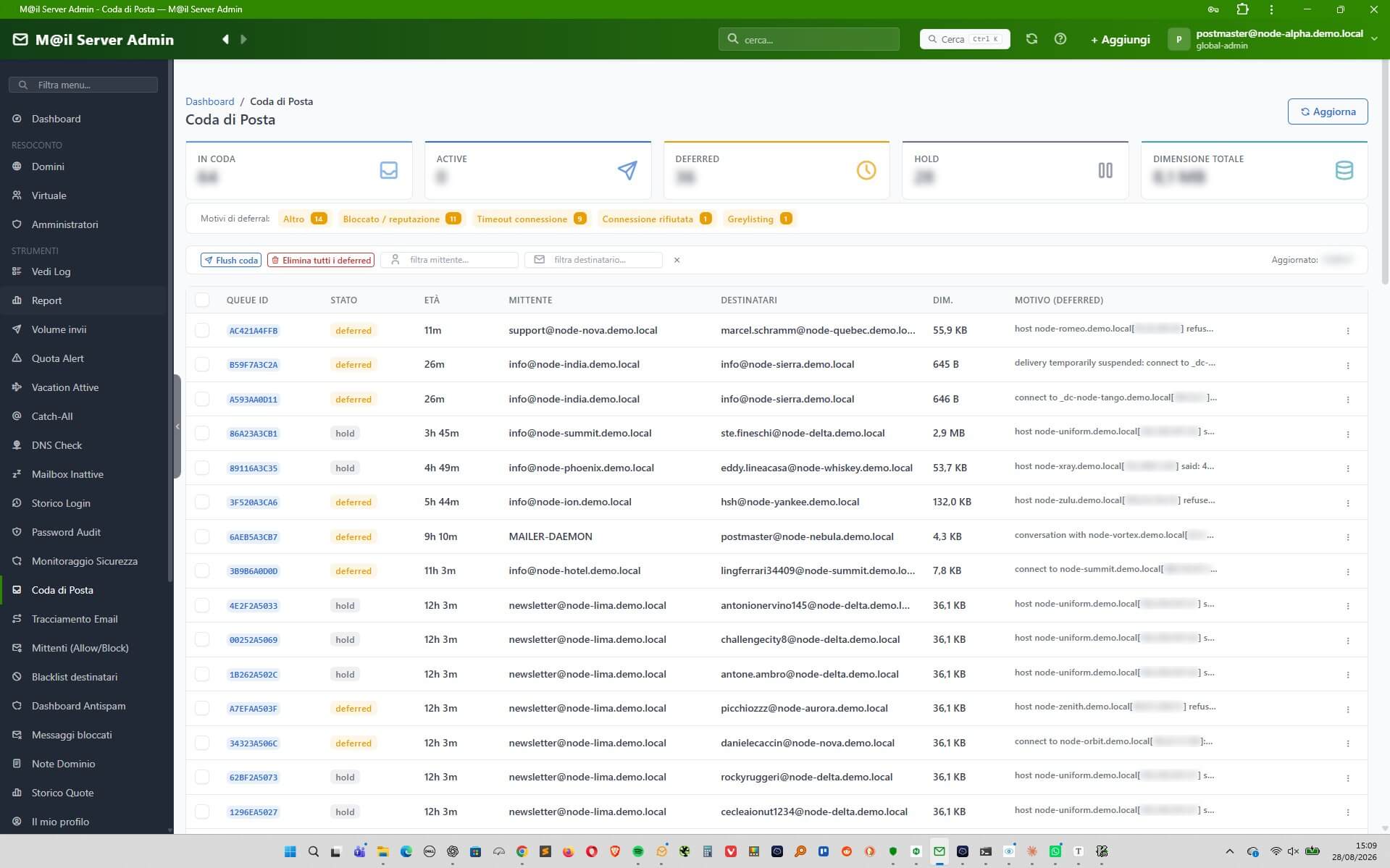Check the row checkbox for 89116A3C35
Image resolution: width=1390 pixels, height=868 pixels.
pyautogui.click(x=202, y=468)
